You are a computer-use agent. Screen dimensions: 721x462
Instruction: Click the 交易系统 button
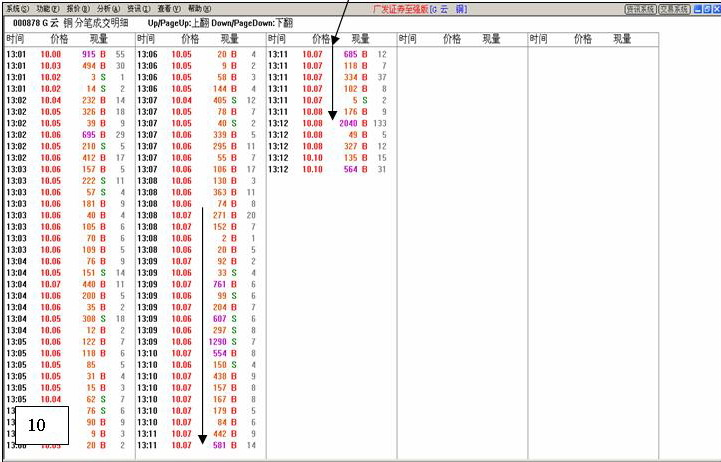pos(672,8)
